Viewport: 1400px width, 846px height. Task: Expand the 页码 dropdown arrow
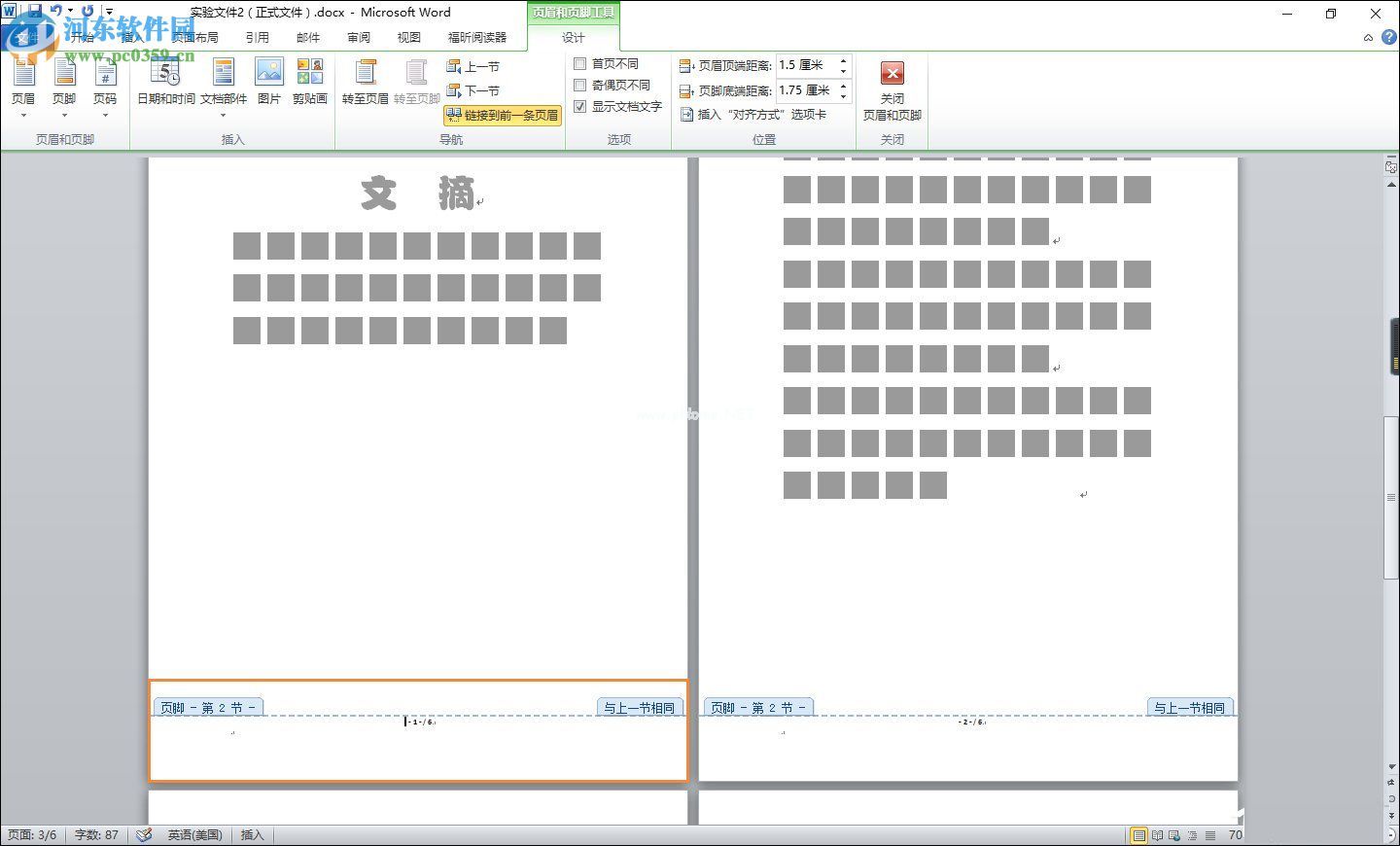point(105,116)
